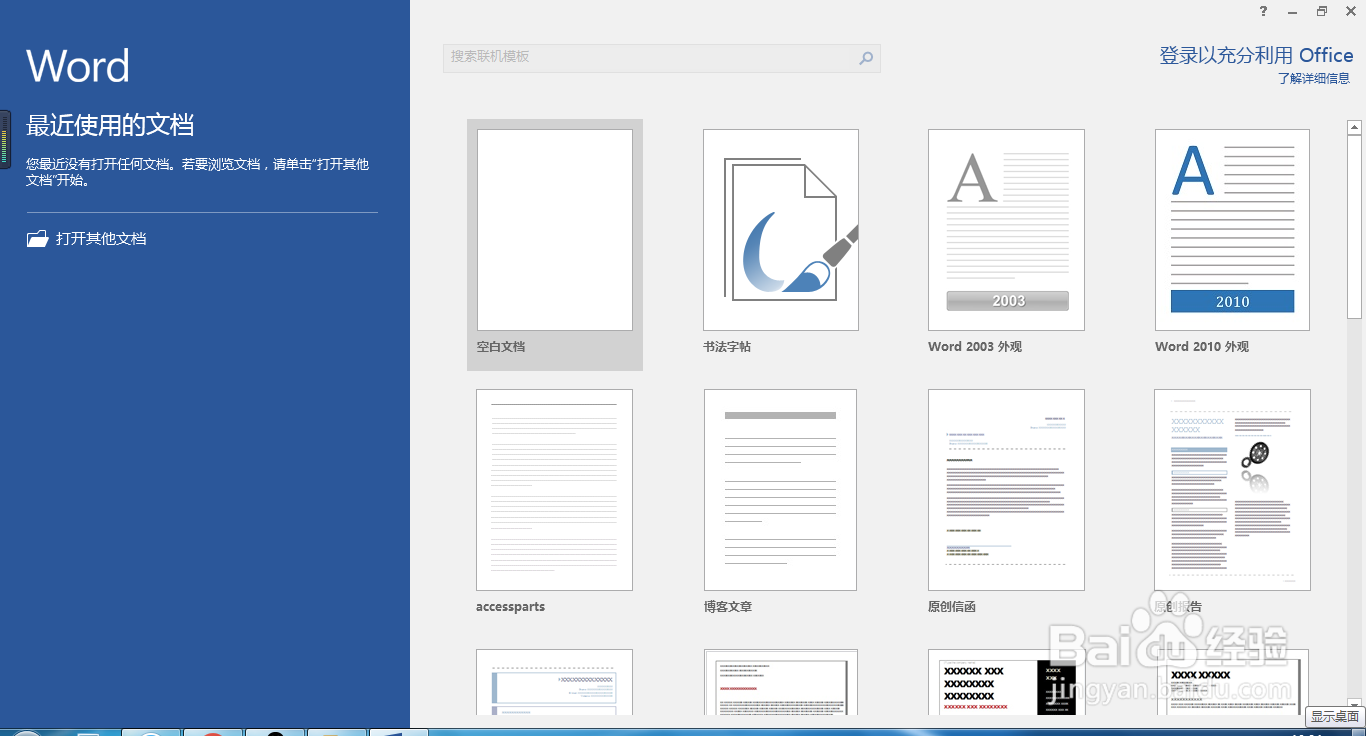This screenshot has width=1366, height=736.
Task: Click the 博客文章 caption label
Action: 728,607
